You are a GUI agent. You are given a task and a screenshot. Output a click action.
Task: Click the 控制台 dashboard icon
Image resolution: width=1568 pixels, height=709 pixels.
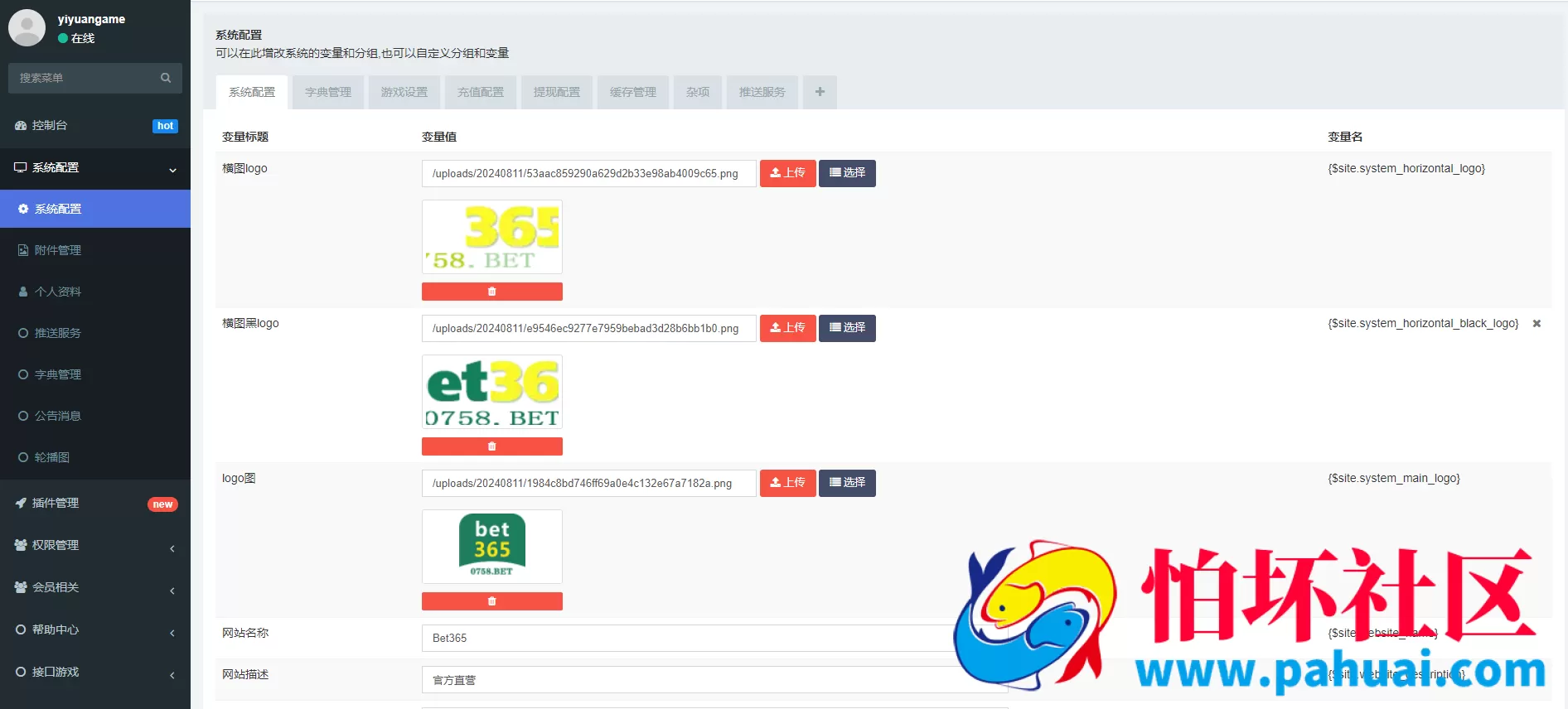click(x=21, y=126)
